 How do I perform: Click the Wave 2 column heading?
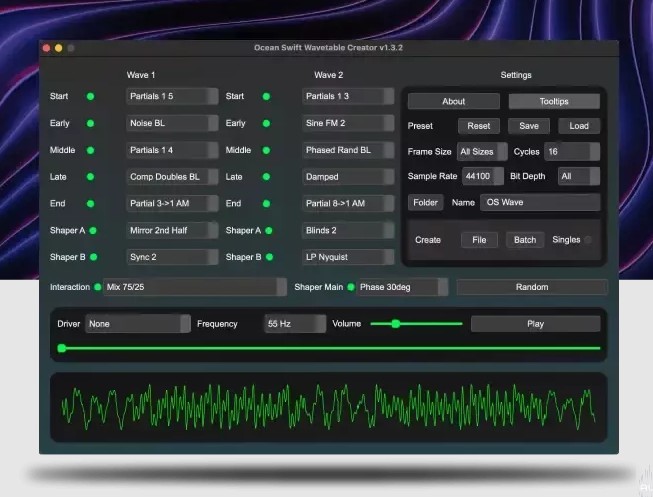(329, 75)
